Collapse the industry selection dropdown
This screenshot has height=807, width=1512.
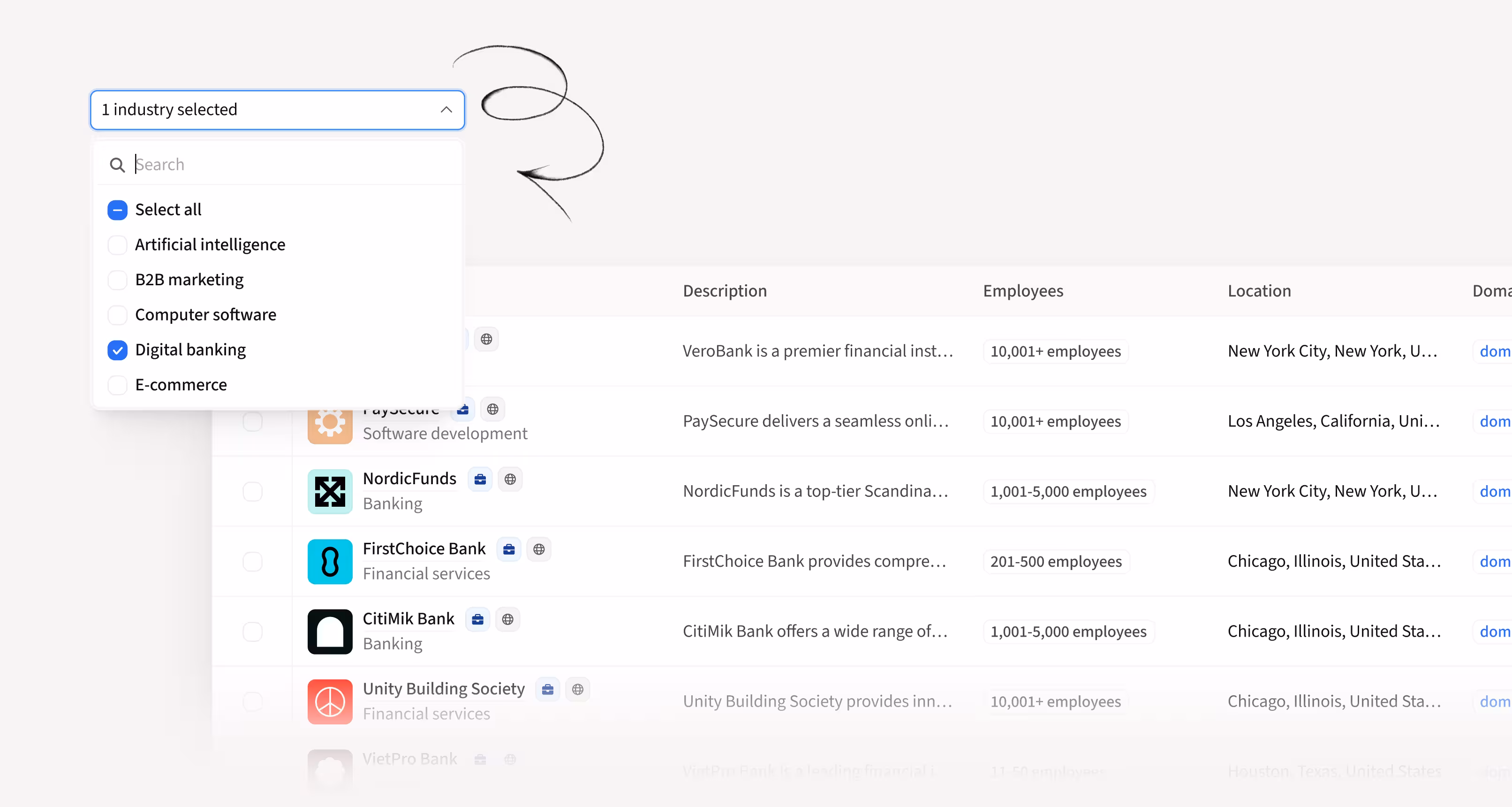446,110
